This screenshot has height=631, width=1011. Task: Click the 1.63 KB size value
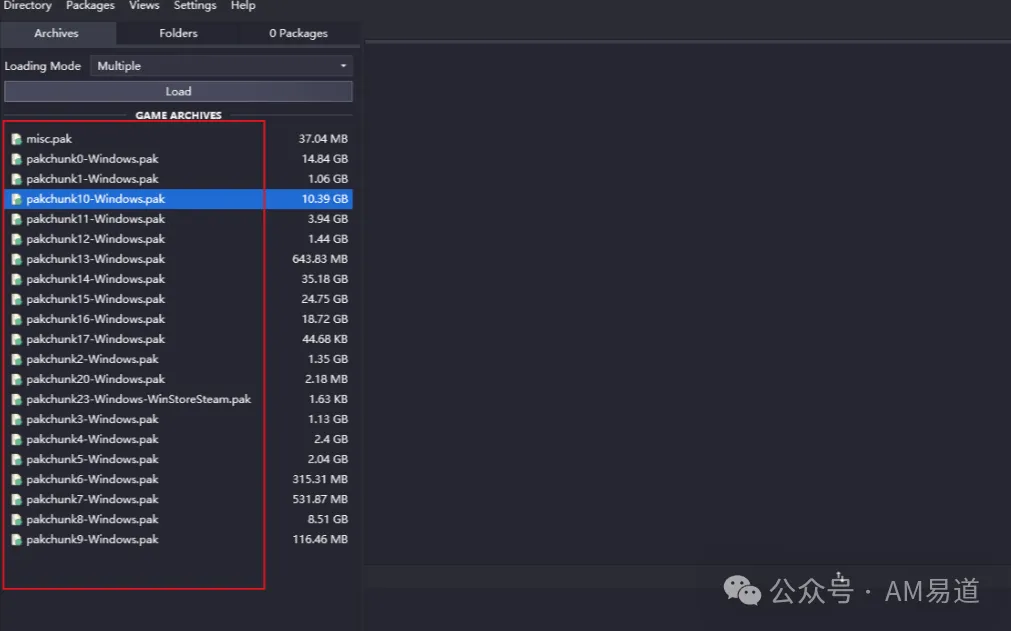click(x=328, y=400)
